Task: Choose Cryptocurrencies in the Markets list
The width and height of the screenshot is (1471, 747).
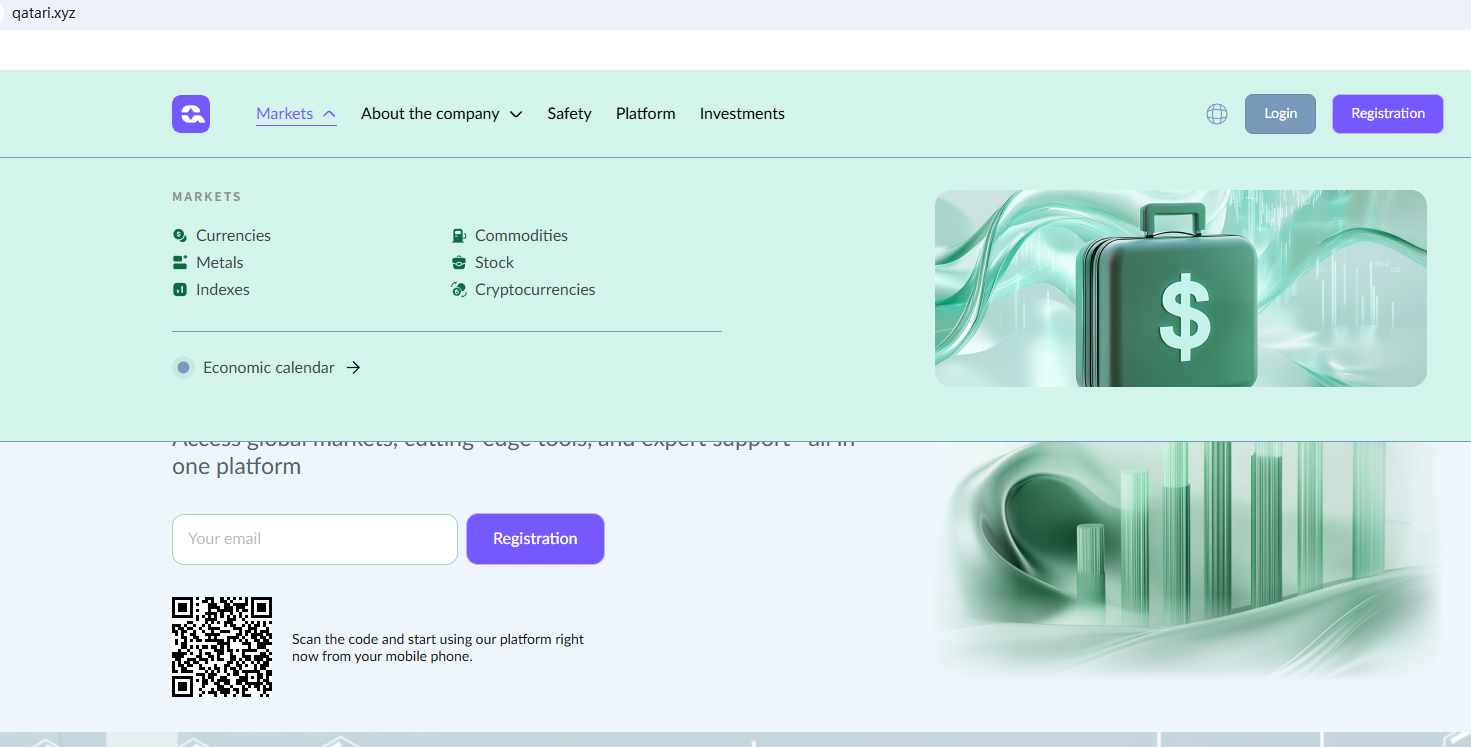Action: click(x=535, y=289)
